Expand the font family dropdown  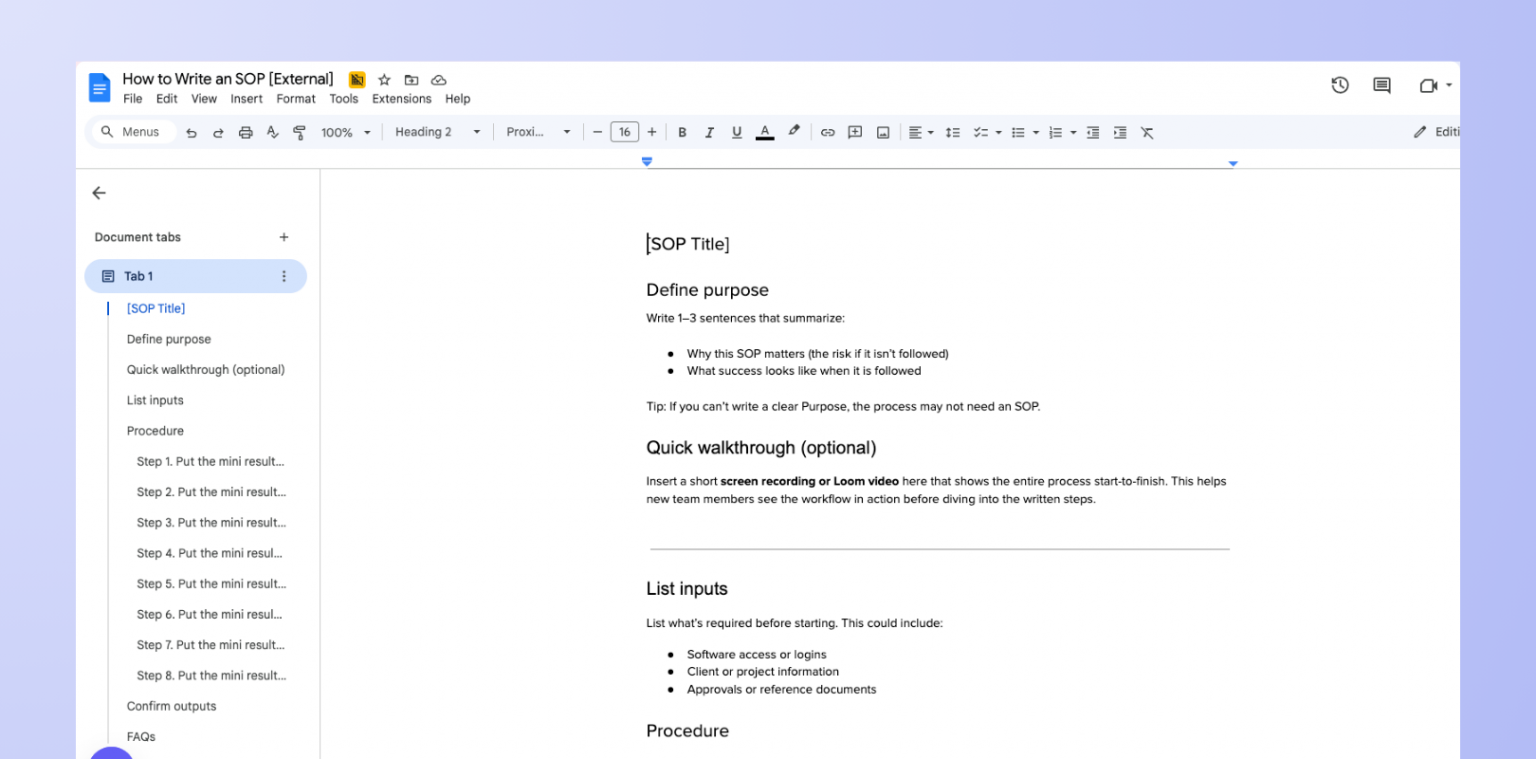click(x=538, y=132)
